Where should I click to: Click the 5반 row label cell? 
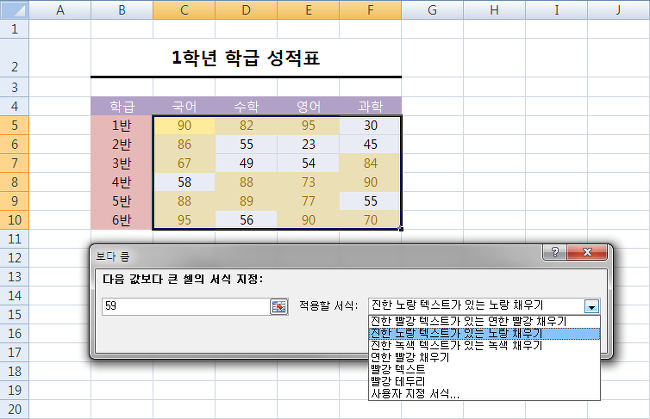coord(122,201)
